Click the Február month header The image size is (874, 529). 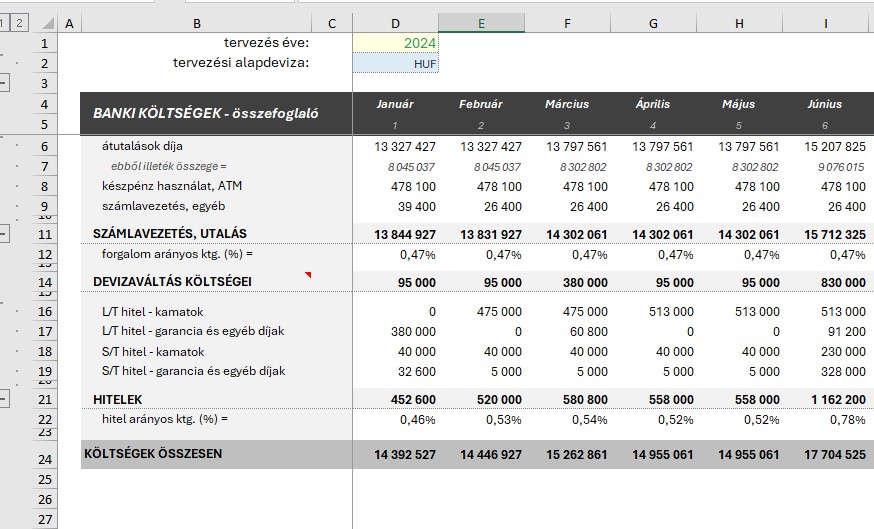(481, 104)
